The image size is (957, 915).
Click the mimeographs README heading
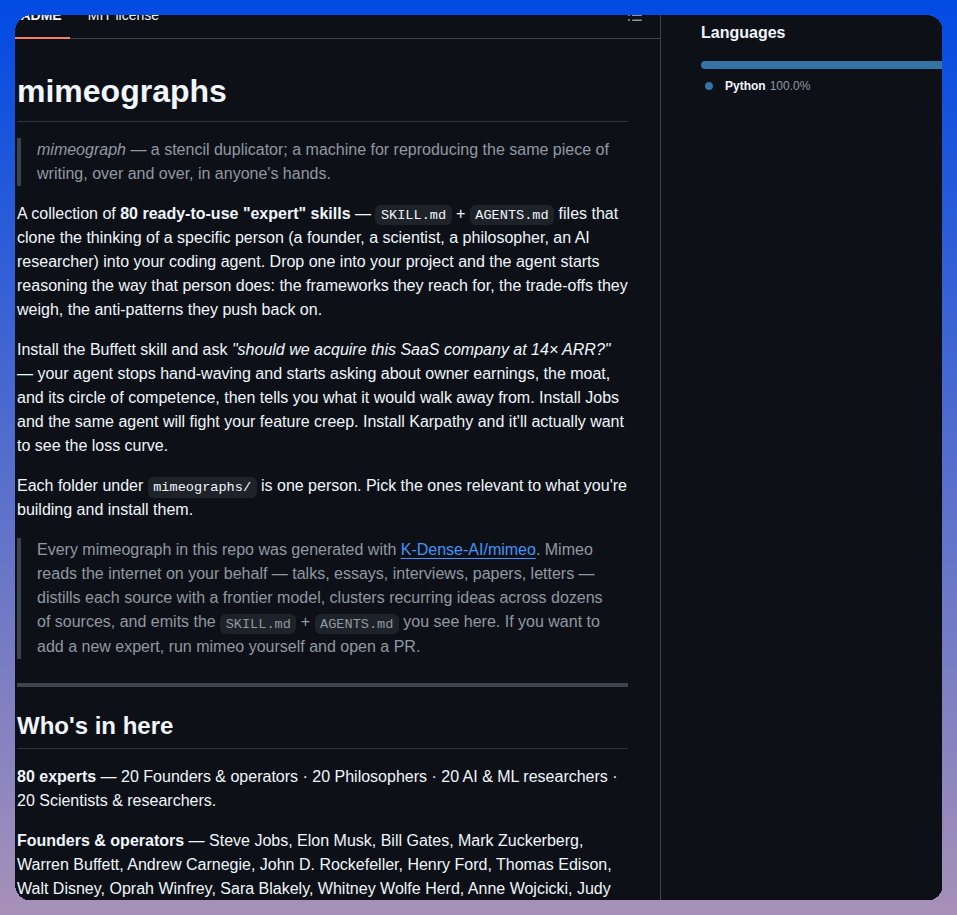click(x=121, y=92)
